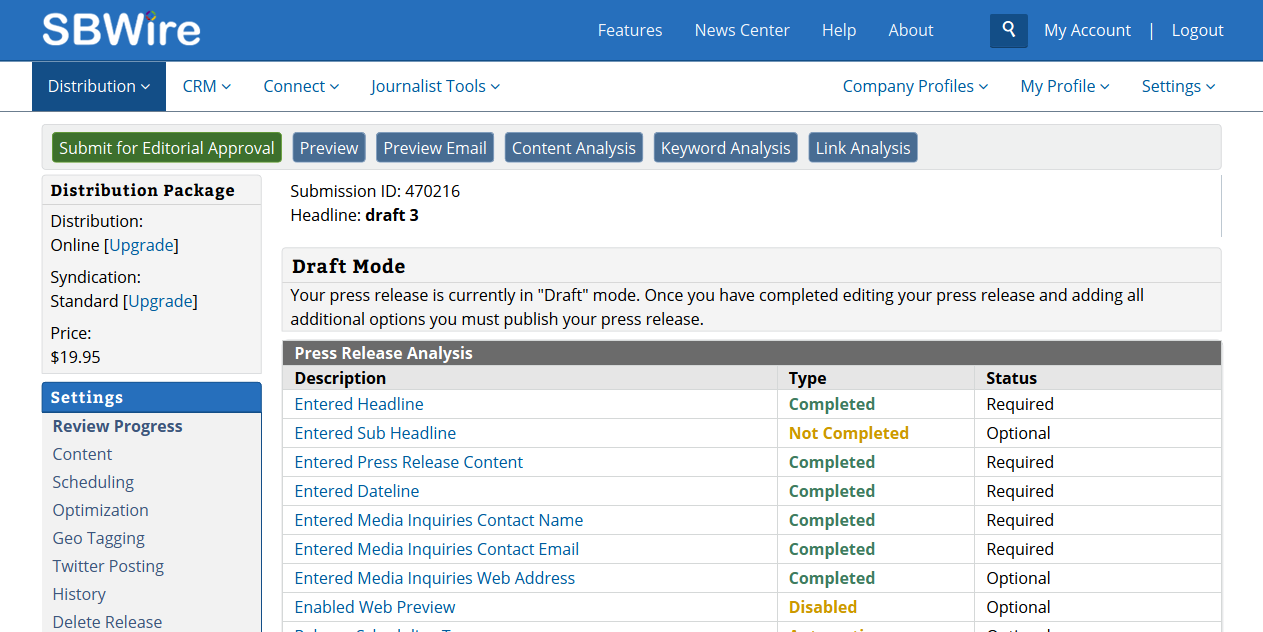
Task: Click Not Completed status for Sub Headline
Action: 849,433
